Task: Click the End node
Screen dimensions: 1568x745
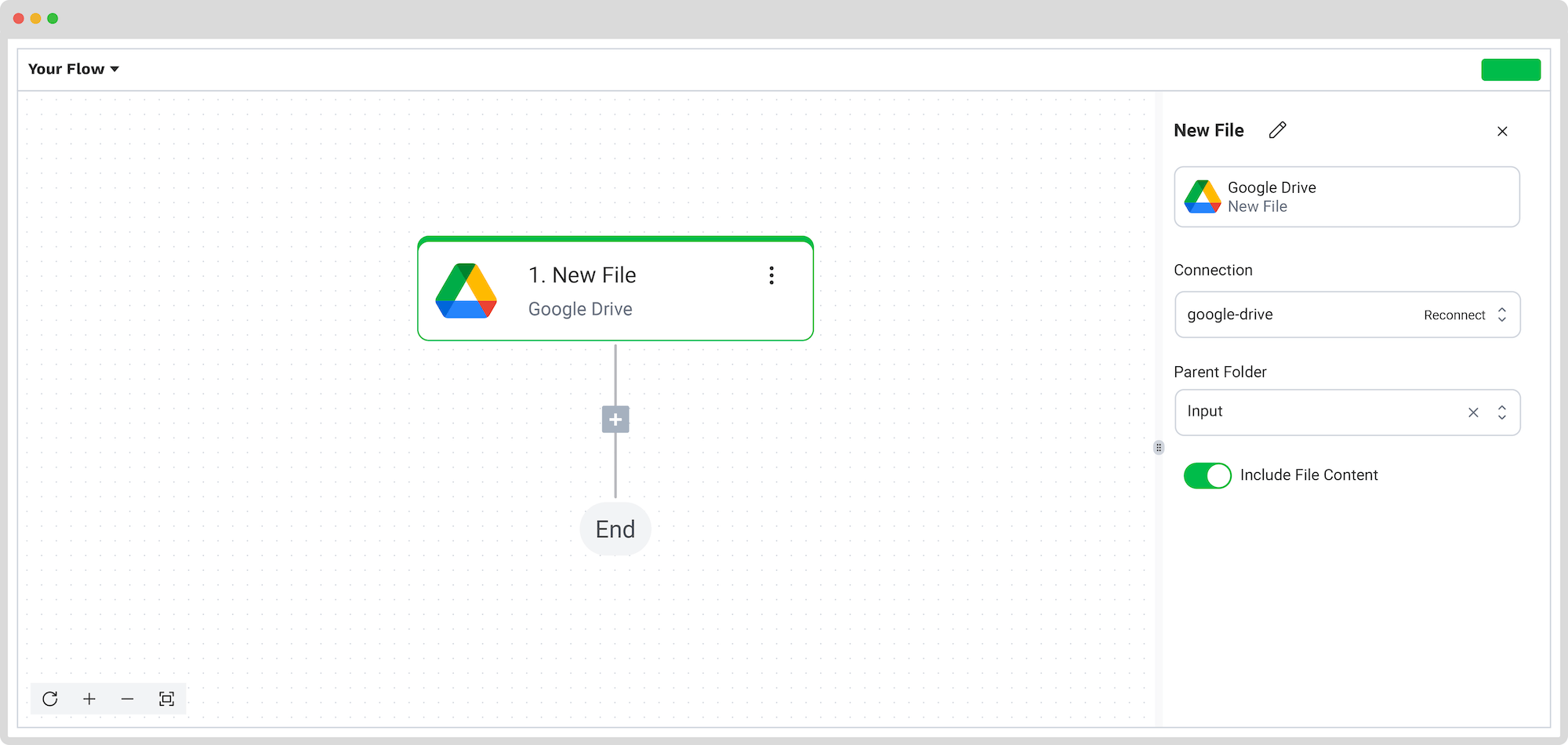Action: tap(615, 529)
